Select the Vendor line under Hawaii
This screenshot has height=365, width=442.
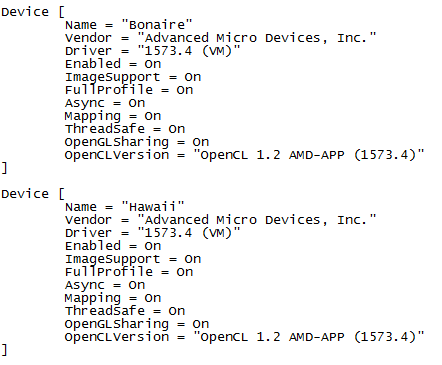pyautogui.click(x=221, y=220)
